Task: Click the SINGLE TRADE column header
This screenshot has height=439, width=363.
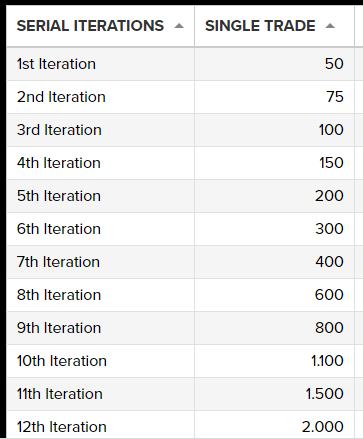Action: [274, 26]
